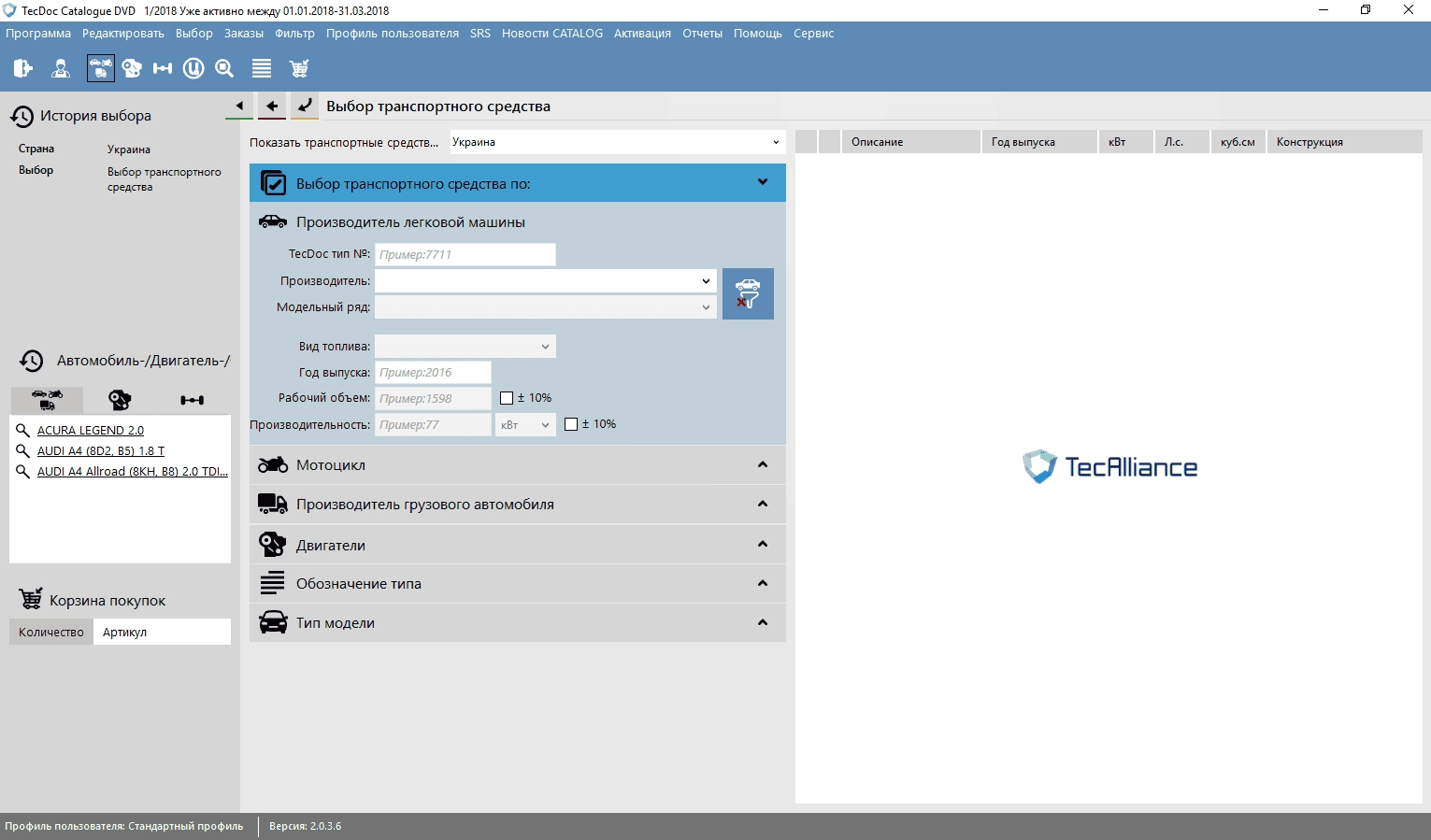This screenshot has height=840, width=1431.
Task: Open the Редактировать menu
Action: point(123,34)
